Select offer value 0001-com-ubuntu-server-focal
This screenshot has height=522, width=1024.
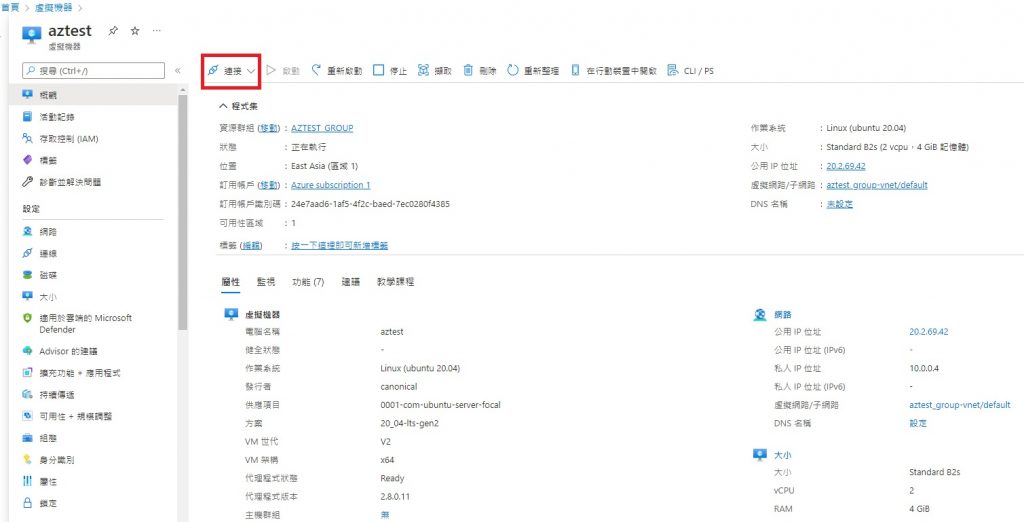coord(440,405)
